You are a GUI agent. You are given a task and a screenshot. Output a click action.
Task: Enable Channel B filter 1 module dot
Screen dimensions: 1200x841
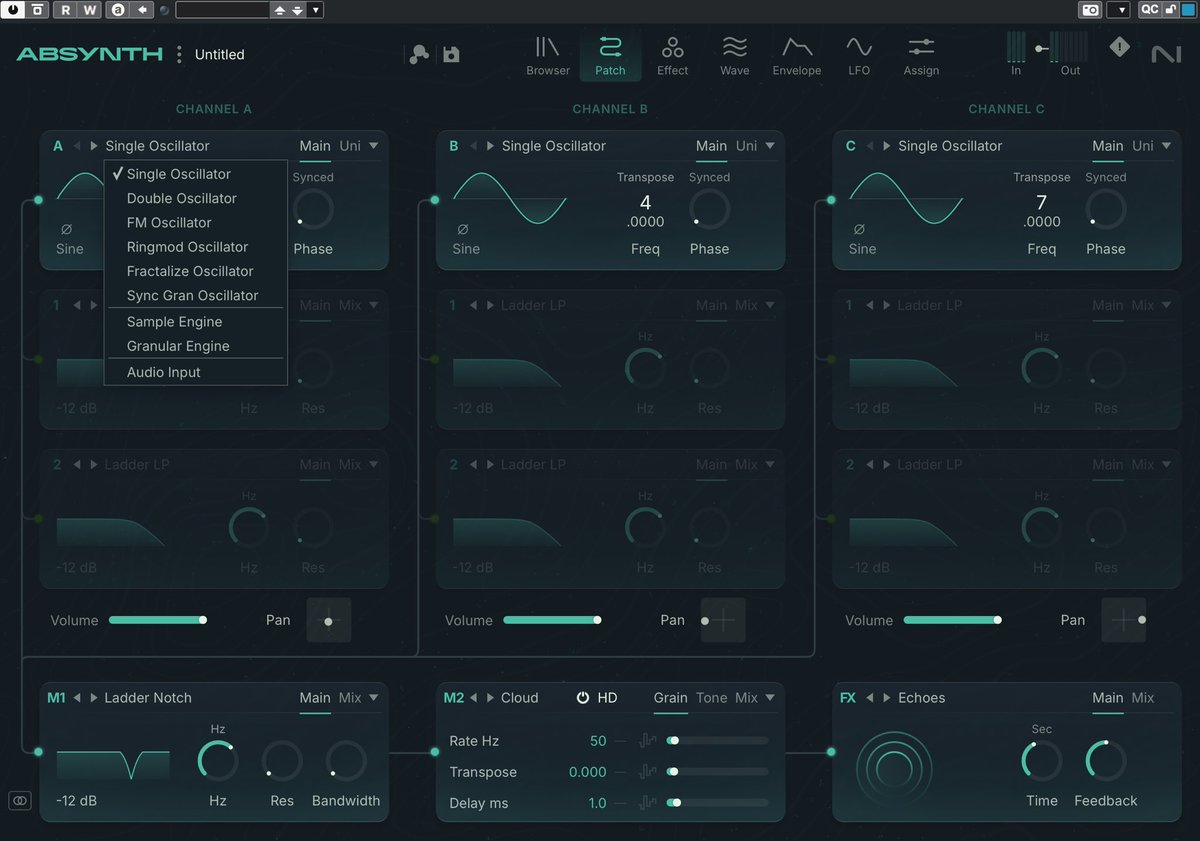coord(435,358)
